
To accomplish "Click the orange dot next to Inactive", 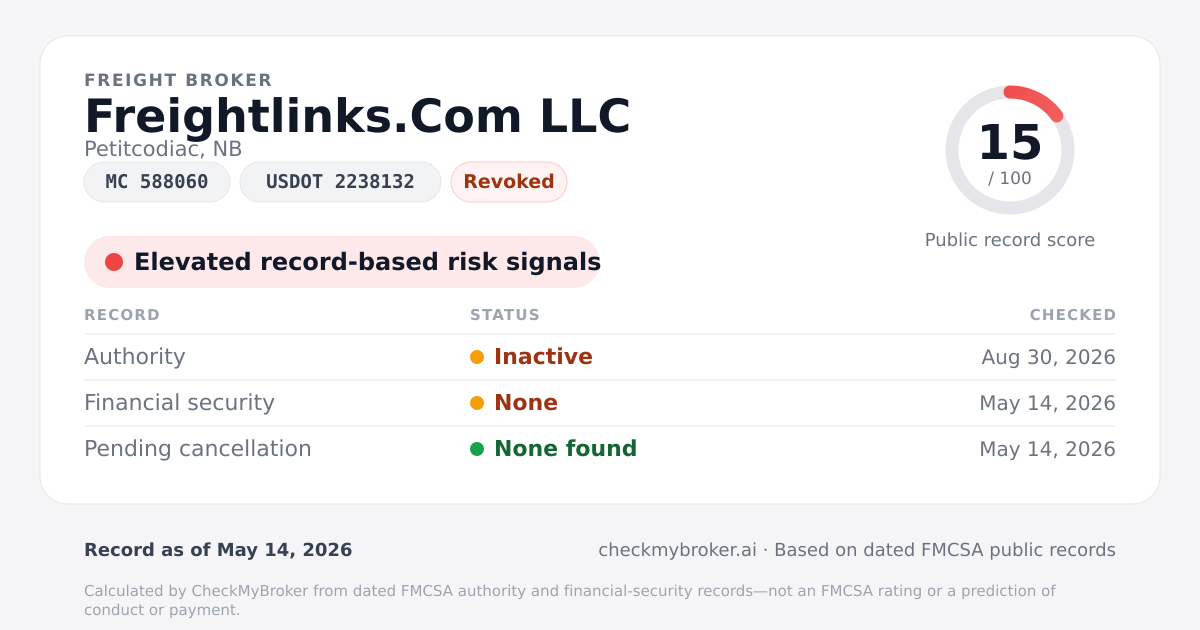I will click(x=477, y=357).
